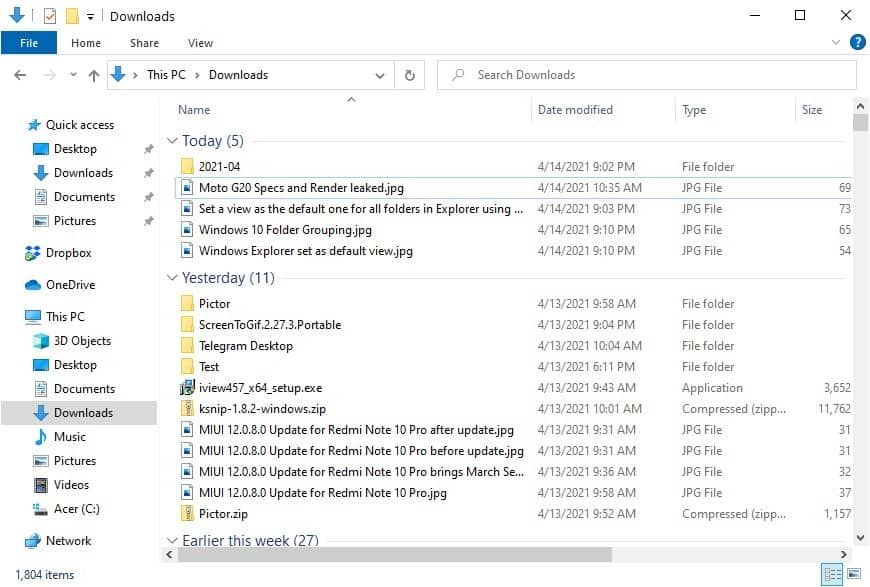
Task: Click the Search Downloads field
Action: pos(646,75)
